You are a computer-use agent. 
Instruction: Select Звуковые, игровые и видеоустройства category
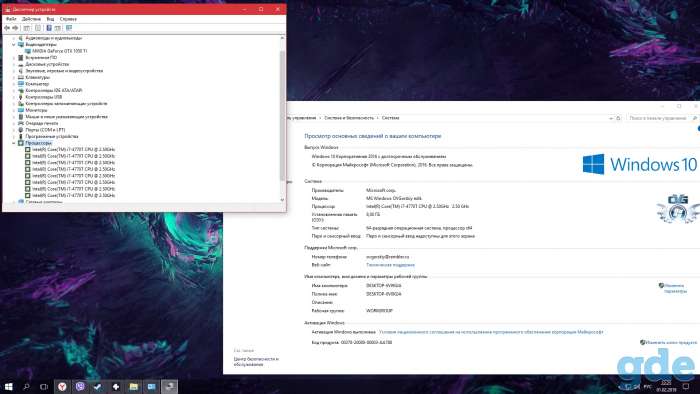click(x=64, y=71)
